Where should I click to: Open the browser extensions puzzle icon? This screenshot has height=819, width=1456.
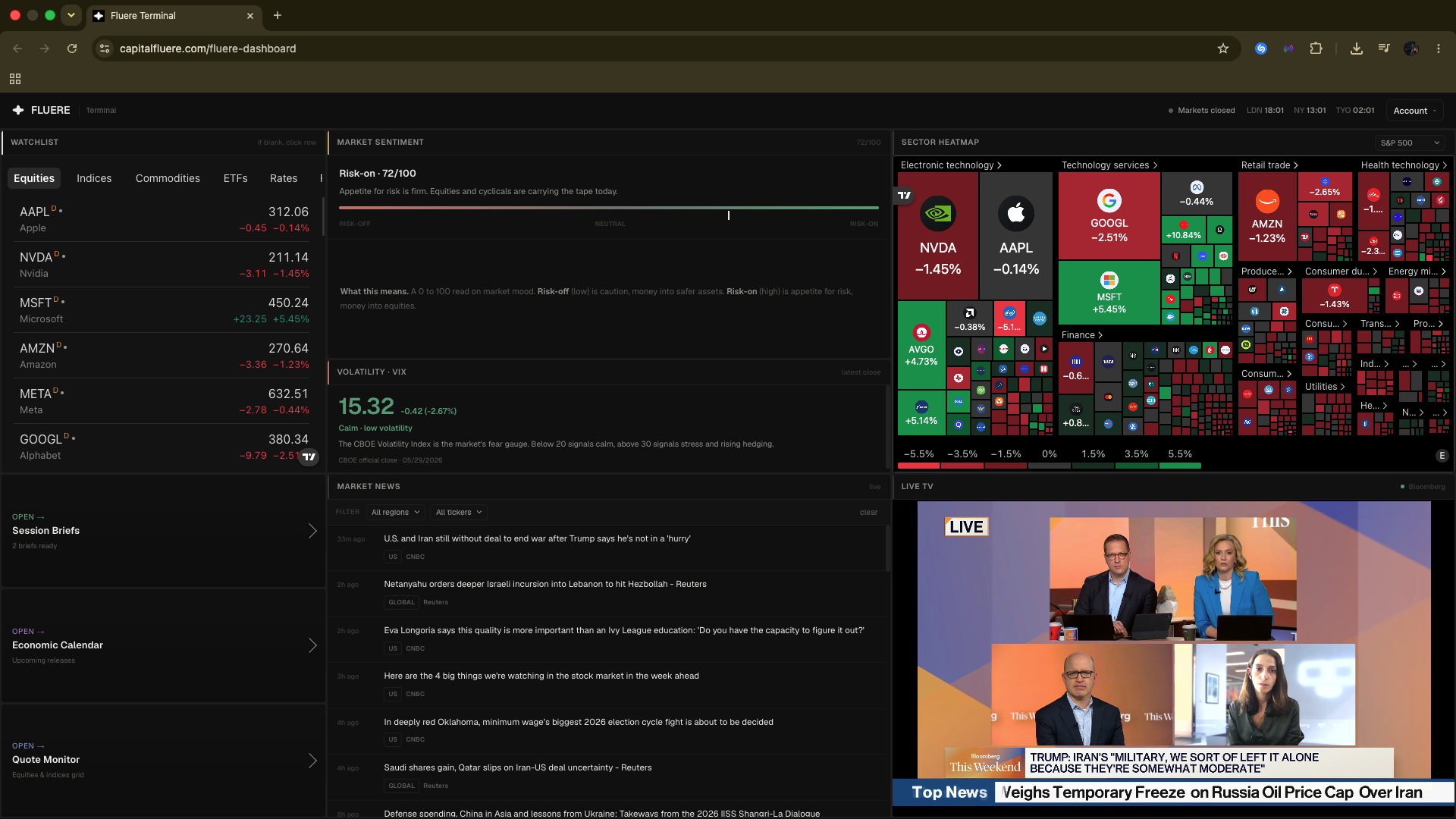(1316, 49)
